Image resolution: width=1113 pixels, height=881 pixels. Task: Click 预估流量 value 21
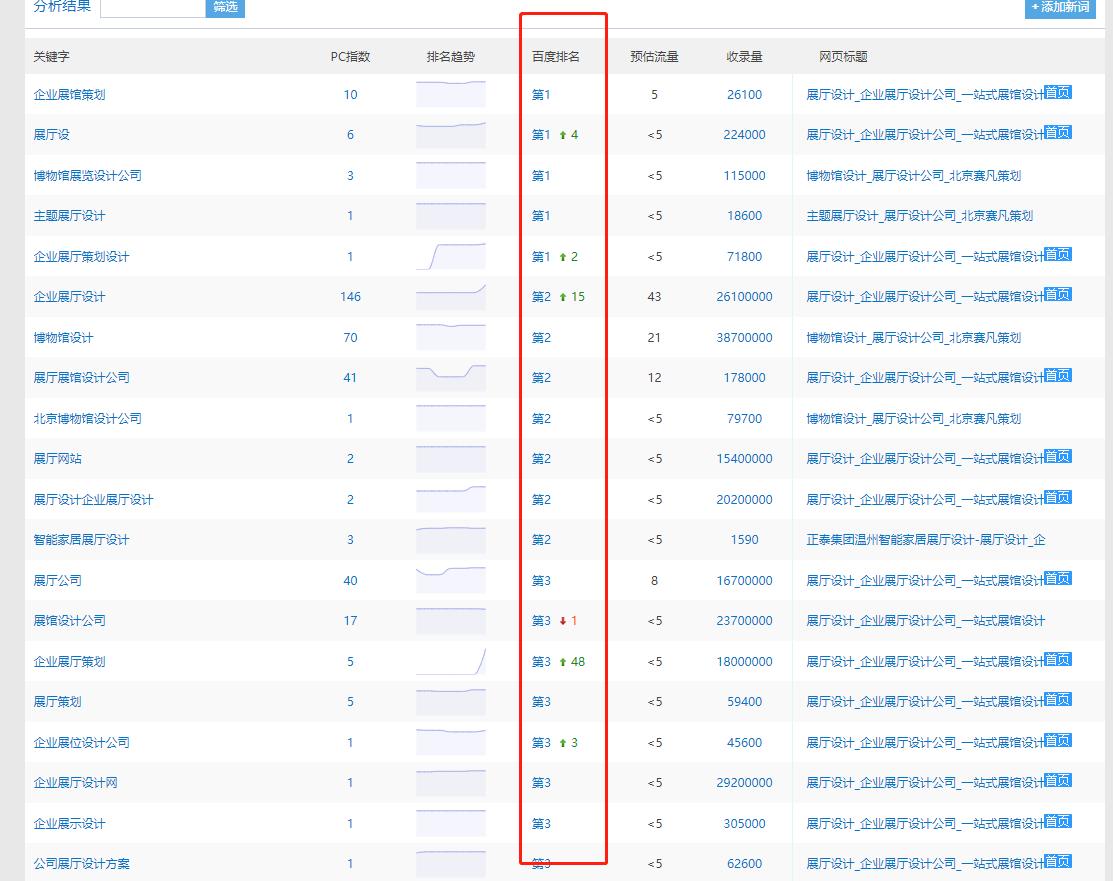click(x=654, y=338)
